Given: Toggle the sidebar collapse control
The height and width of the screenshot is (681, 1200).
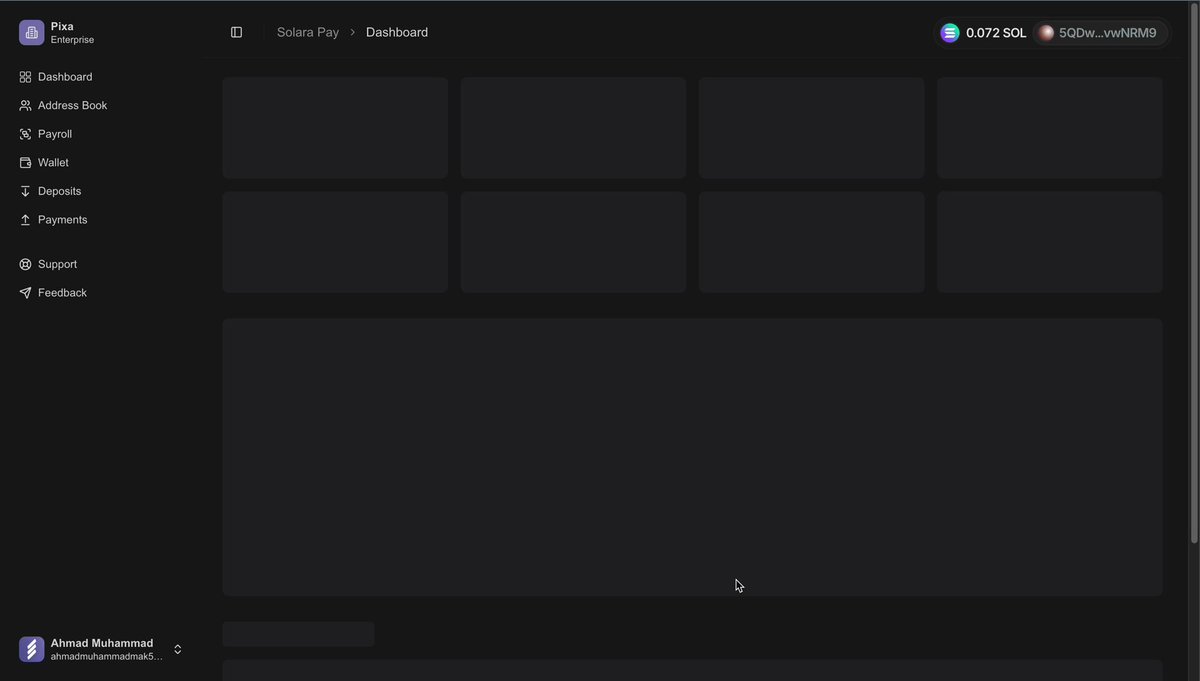Looking at the screenshot, I should (x=236, y=31).
